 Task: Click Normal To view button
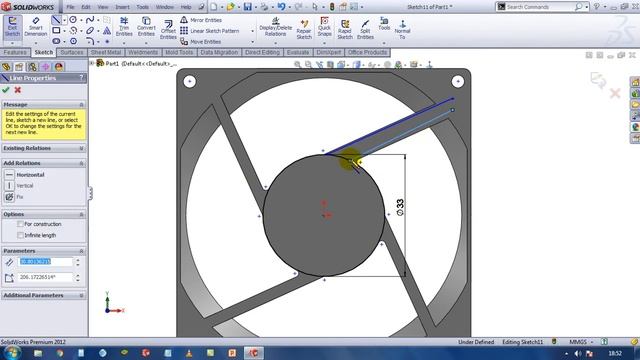pos(402,29)
